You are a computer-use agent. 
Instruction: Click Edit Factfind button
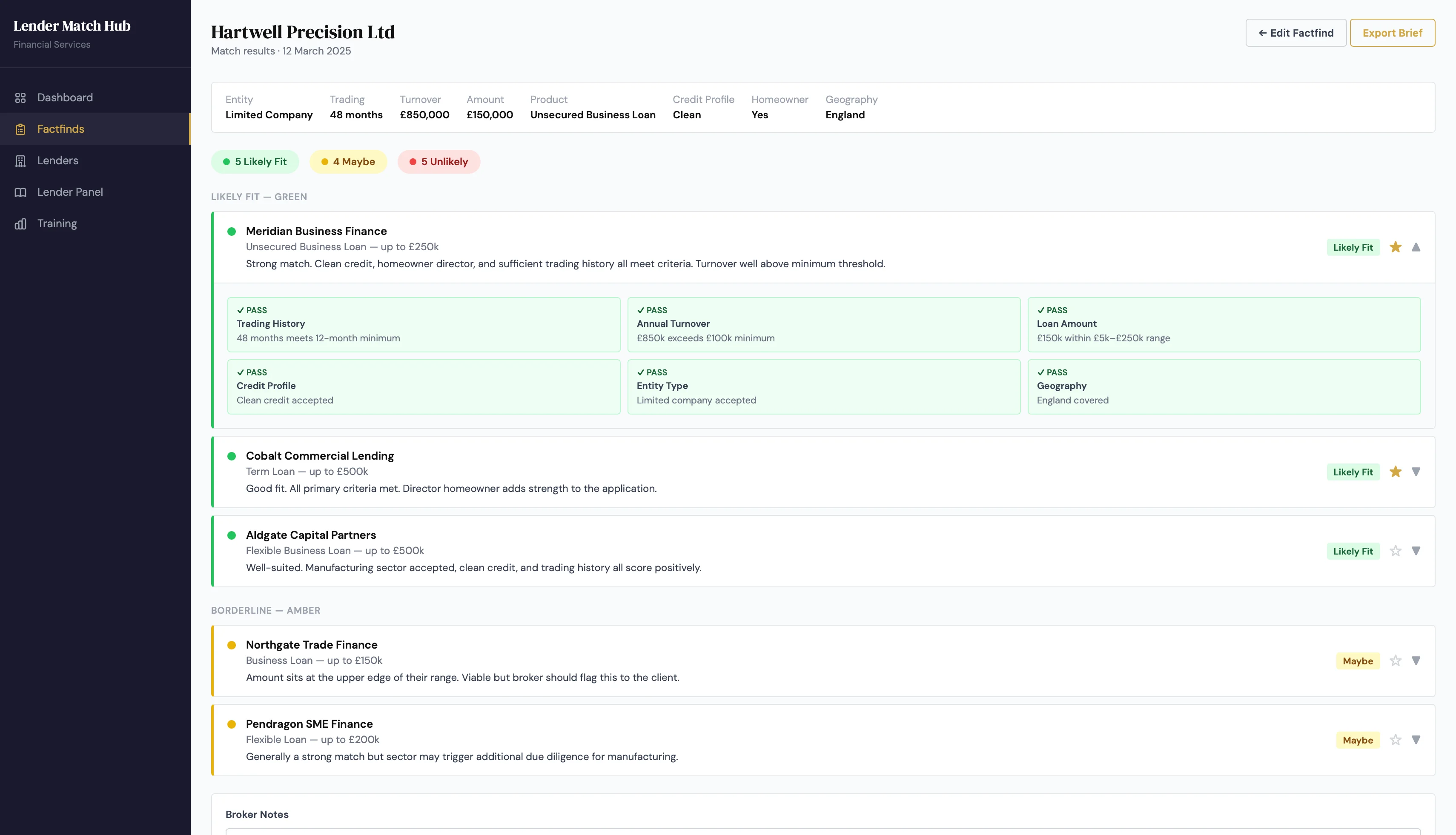tap(1295, 33)
